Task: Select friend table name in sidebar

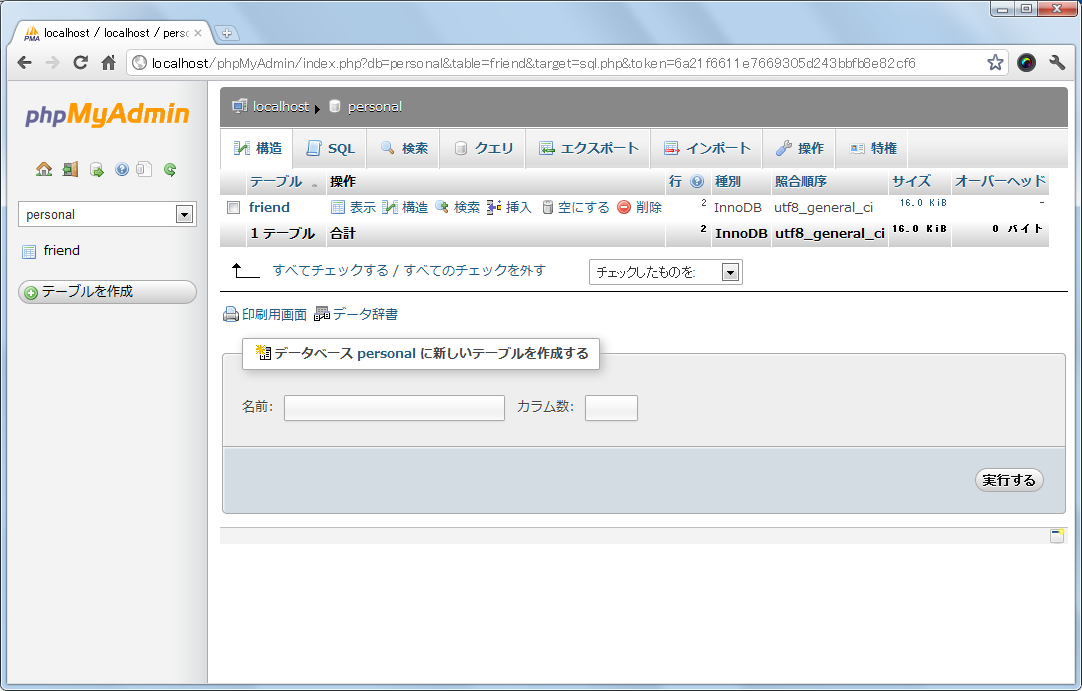Action: coord(61,251)
